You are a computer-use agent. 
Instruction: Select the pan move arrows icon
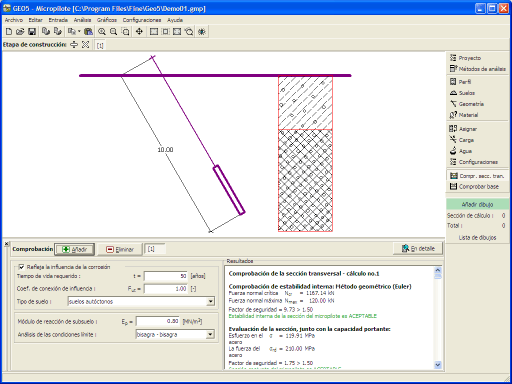coord(139,32)
